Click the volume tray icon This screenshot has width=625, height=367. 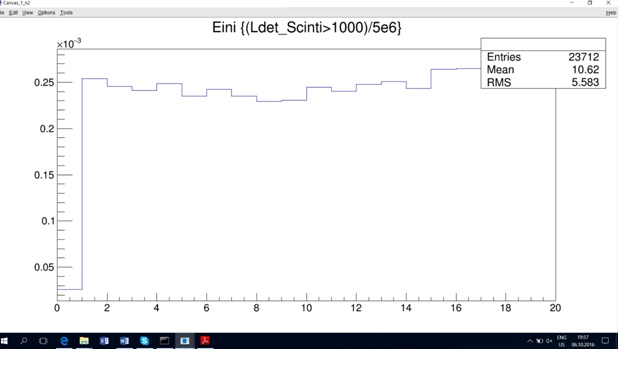pos(549,341)
